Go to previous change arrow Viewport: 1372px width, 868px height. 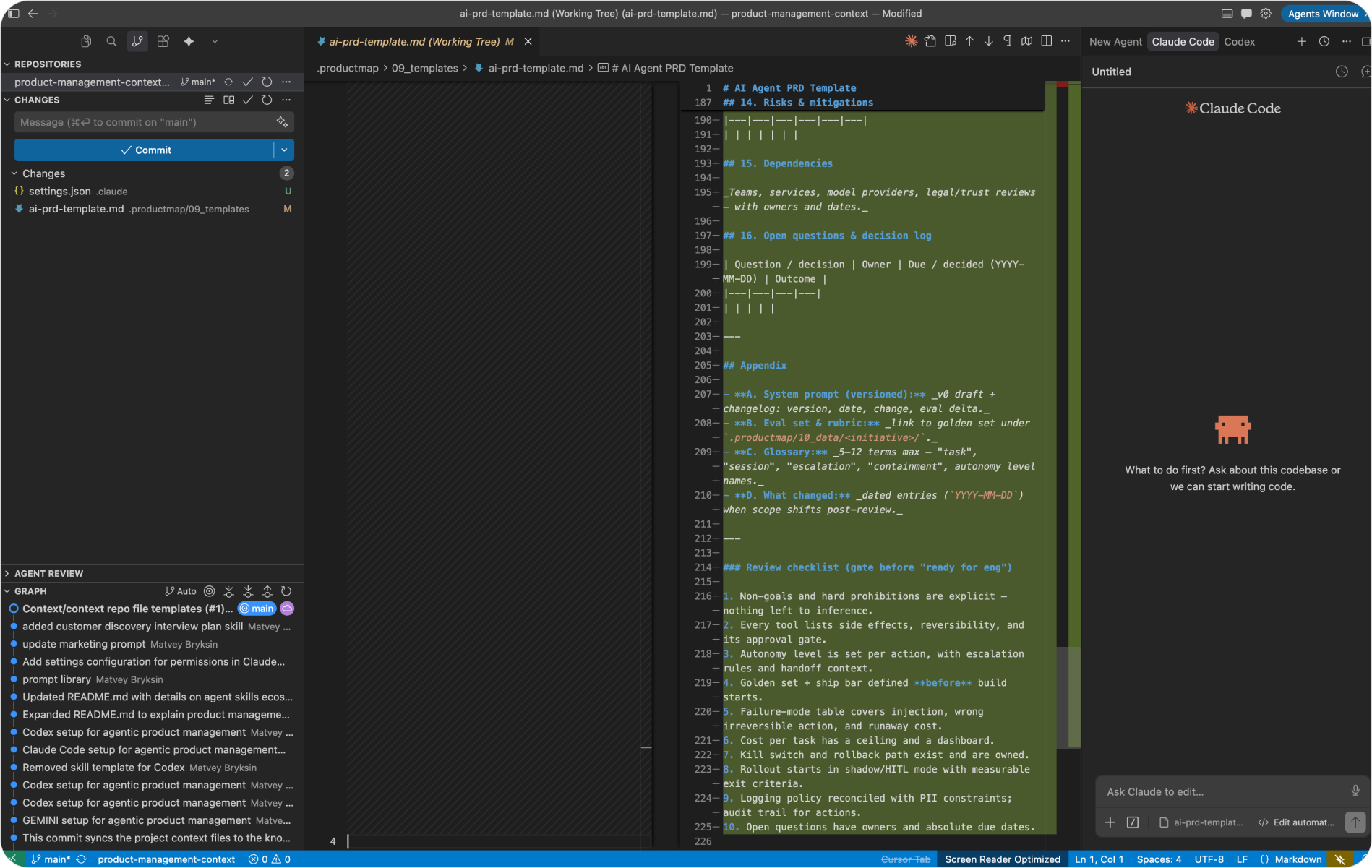tap(969, 41)
